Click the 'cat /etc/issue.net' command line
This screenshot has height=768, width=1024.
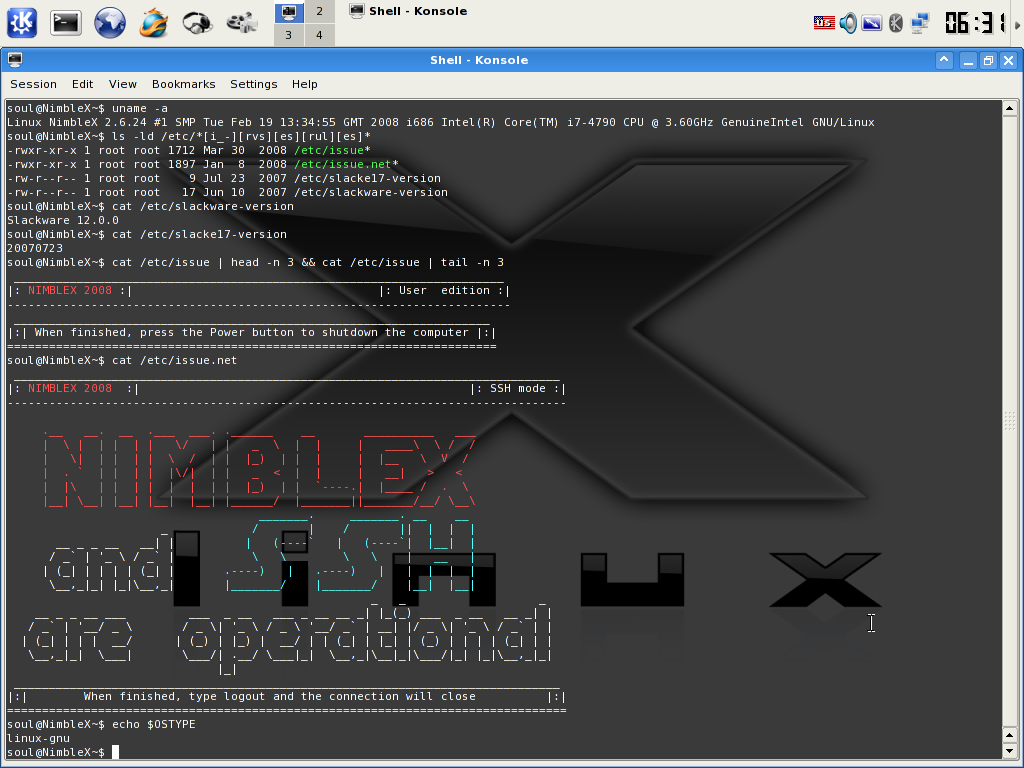[174, 360]
